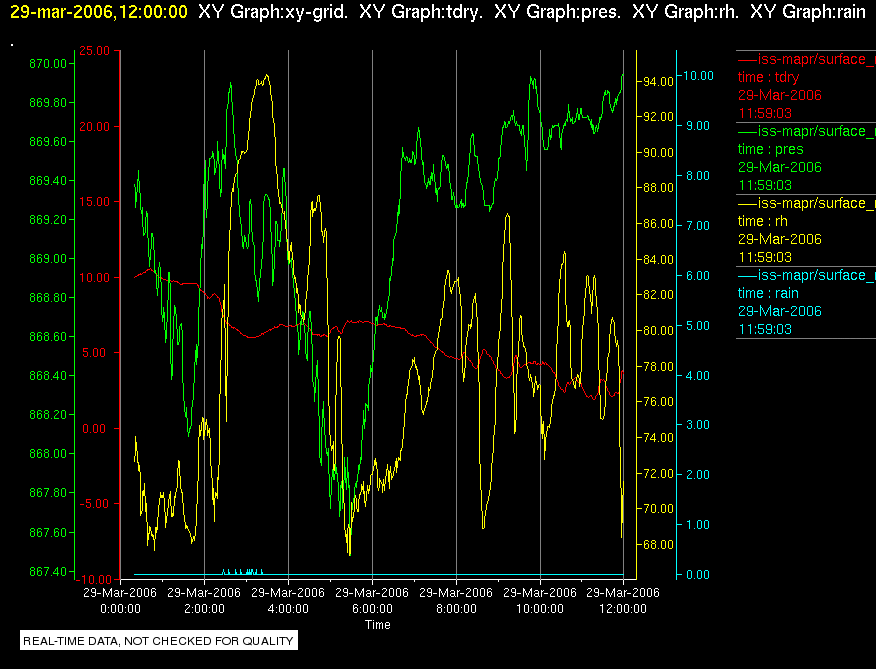Click the cyan rain legend entry 'iss-mapr/surface_'

tap(807, 275)
